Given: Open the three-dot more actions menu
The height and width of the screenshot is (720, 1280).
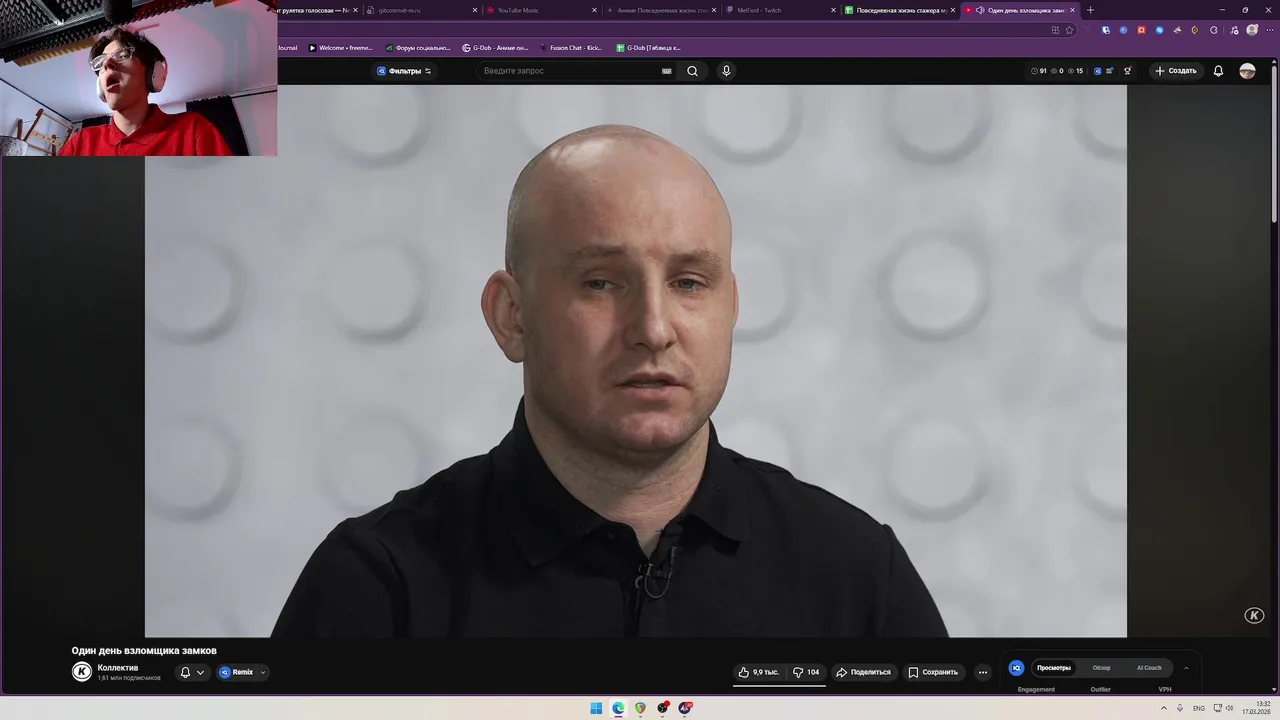Looking at the screenshot, I should (x=983, y=672).
